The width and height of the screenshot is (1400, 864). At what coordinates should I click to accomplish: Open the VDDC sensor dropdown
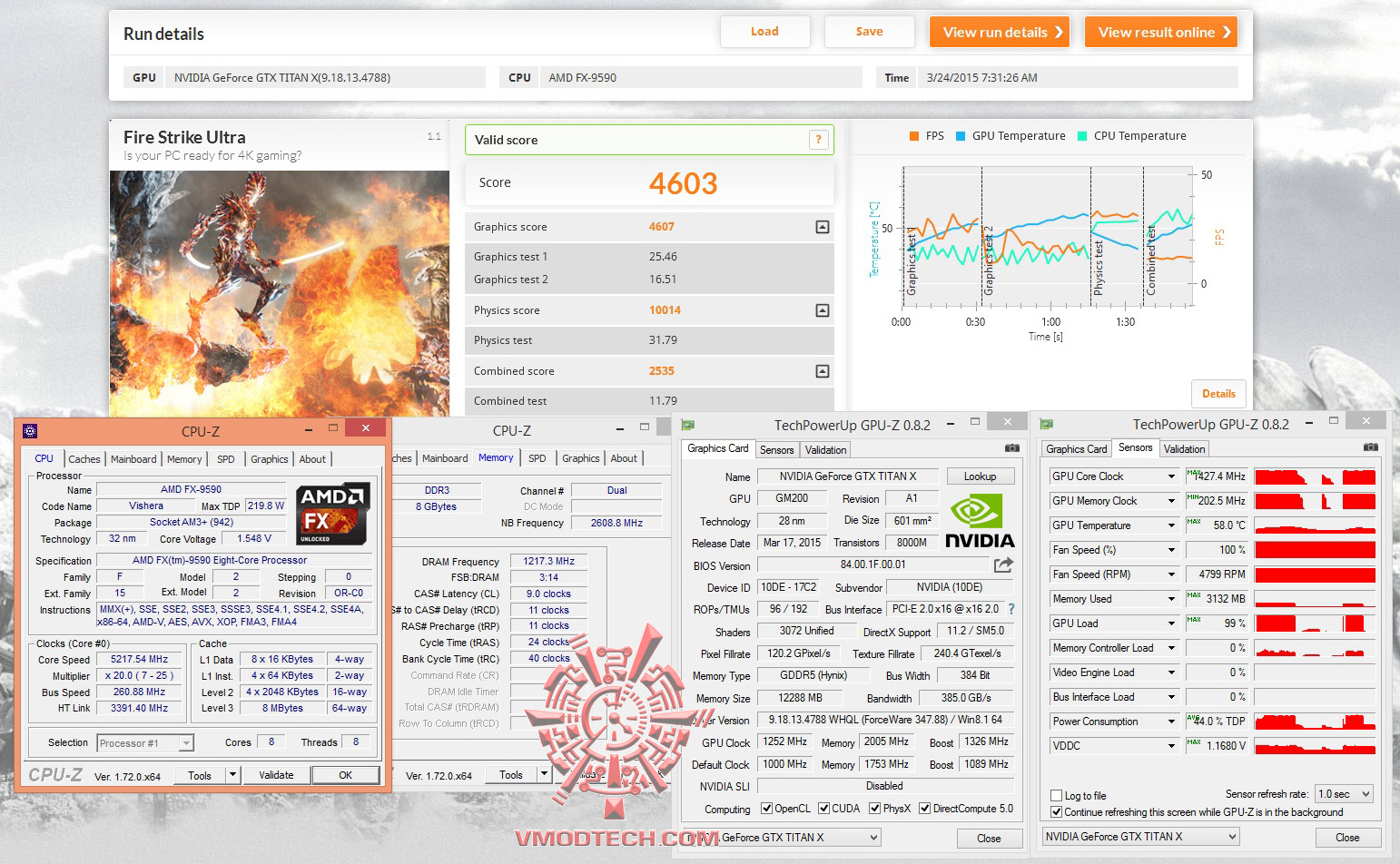[1171, 746]
